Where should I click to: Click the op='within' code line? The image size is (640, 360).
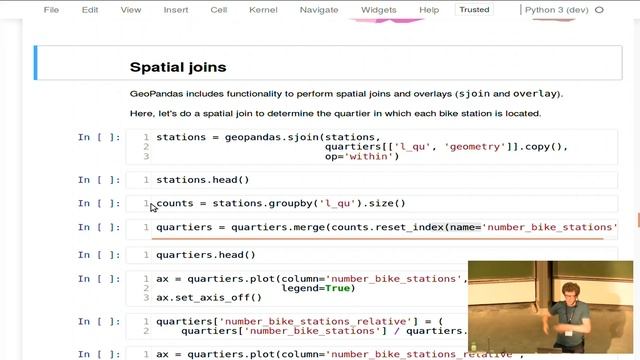[362, 156]
